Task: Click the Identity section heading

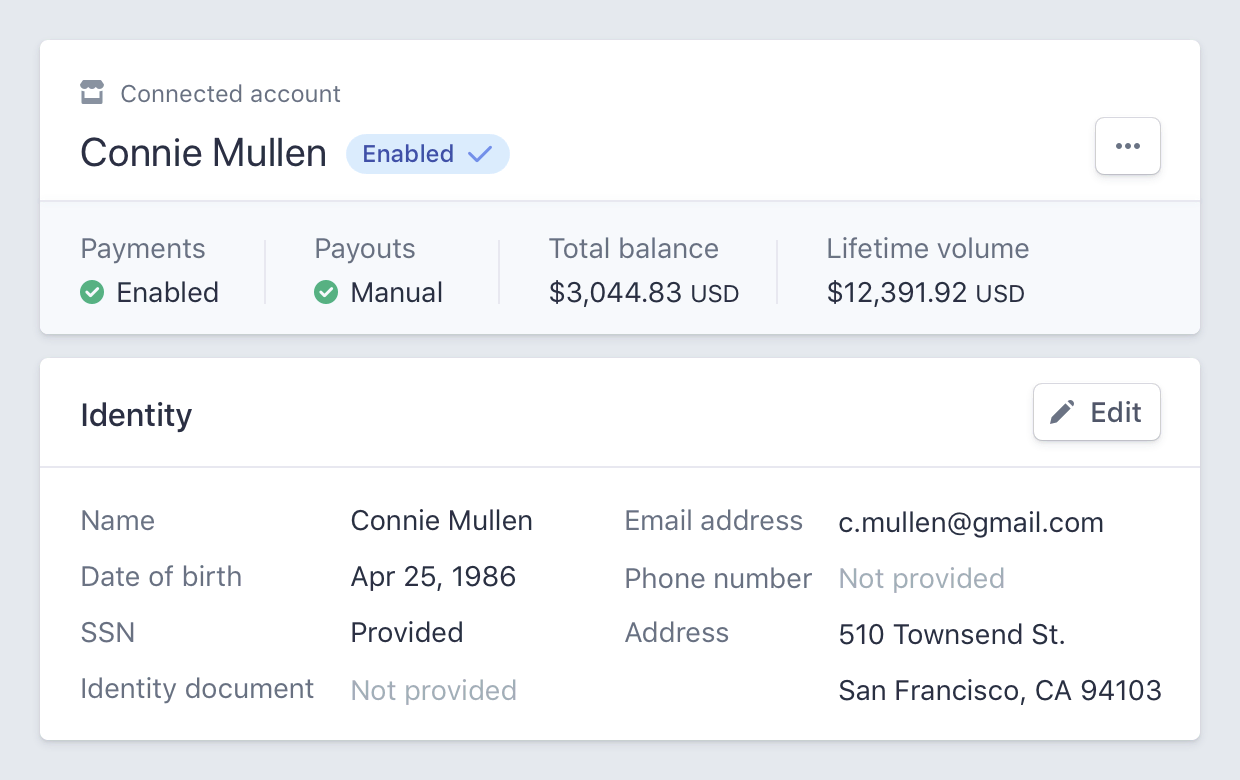Action: (136, 414)
